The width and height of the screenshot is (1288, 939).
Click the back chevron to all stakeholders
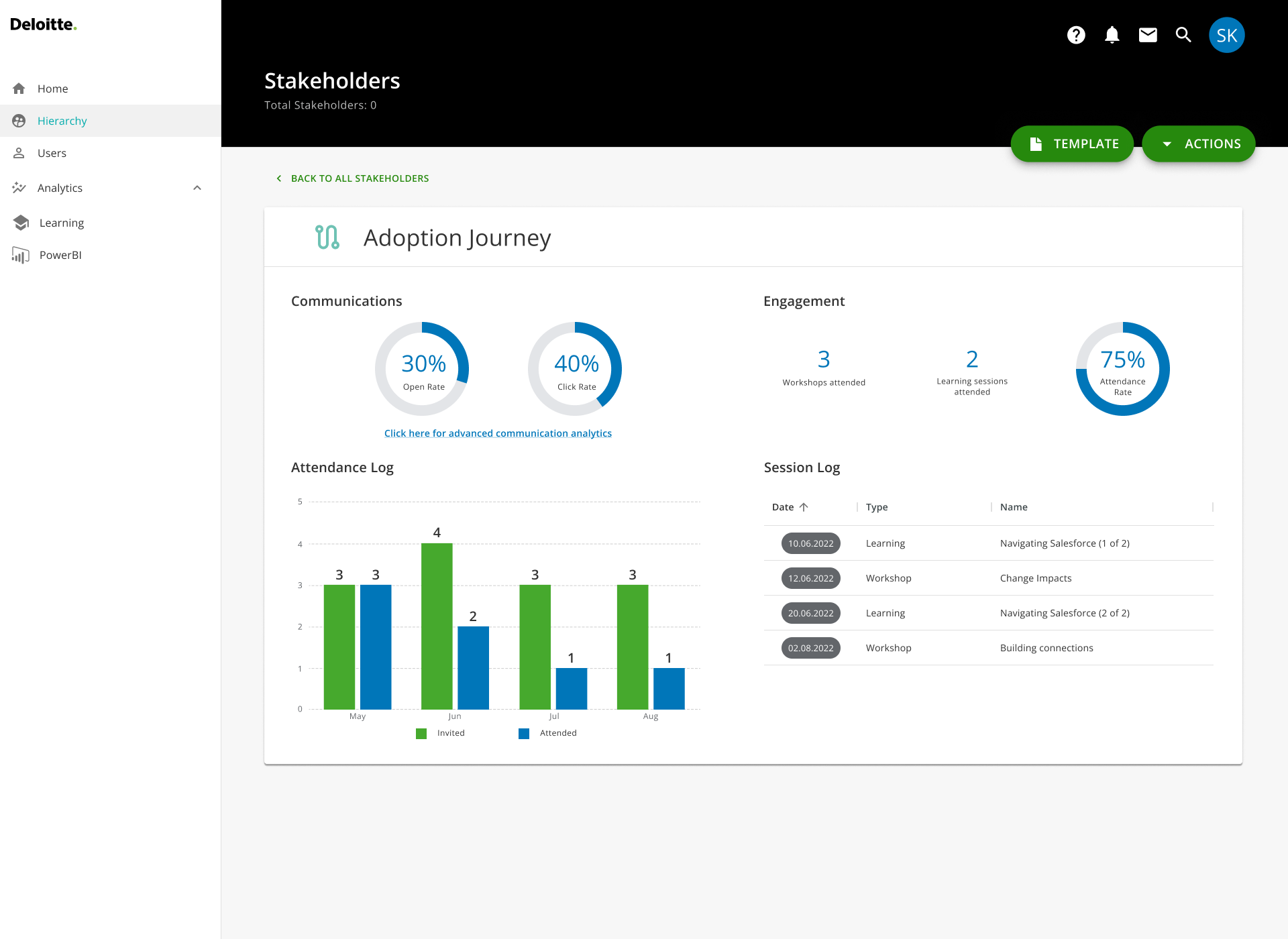pos(279,178)
